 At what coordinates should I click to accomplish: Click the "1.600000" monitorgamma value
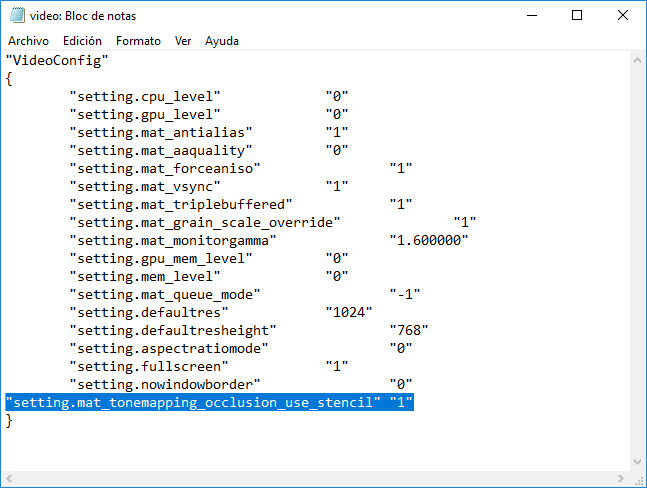(x=429, y=240)
